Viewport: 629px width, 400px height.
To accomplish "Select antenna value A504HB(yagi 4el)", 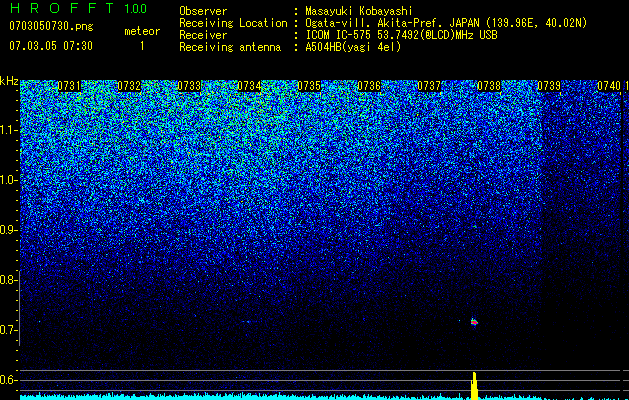I will [x=353, y=47].
